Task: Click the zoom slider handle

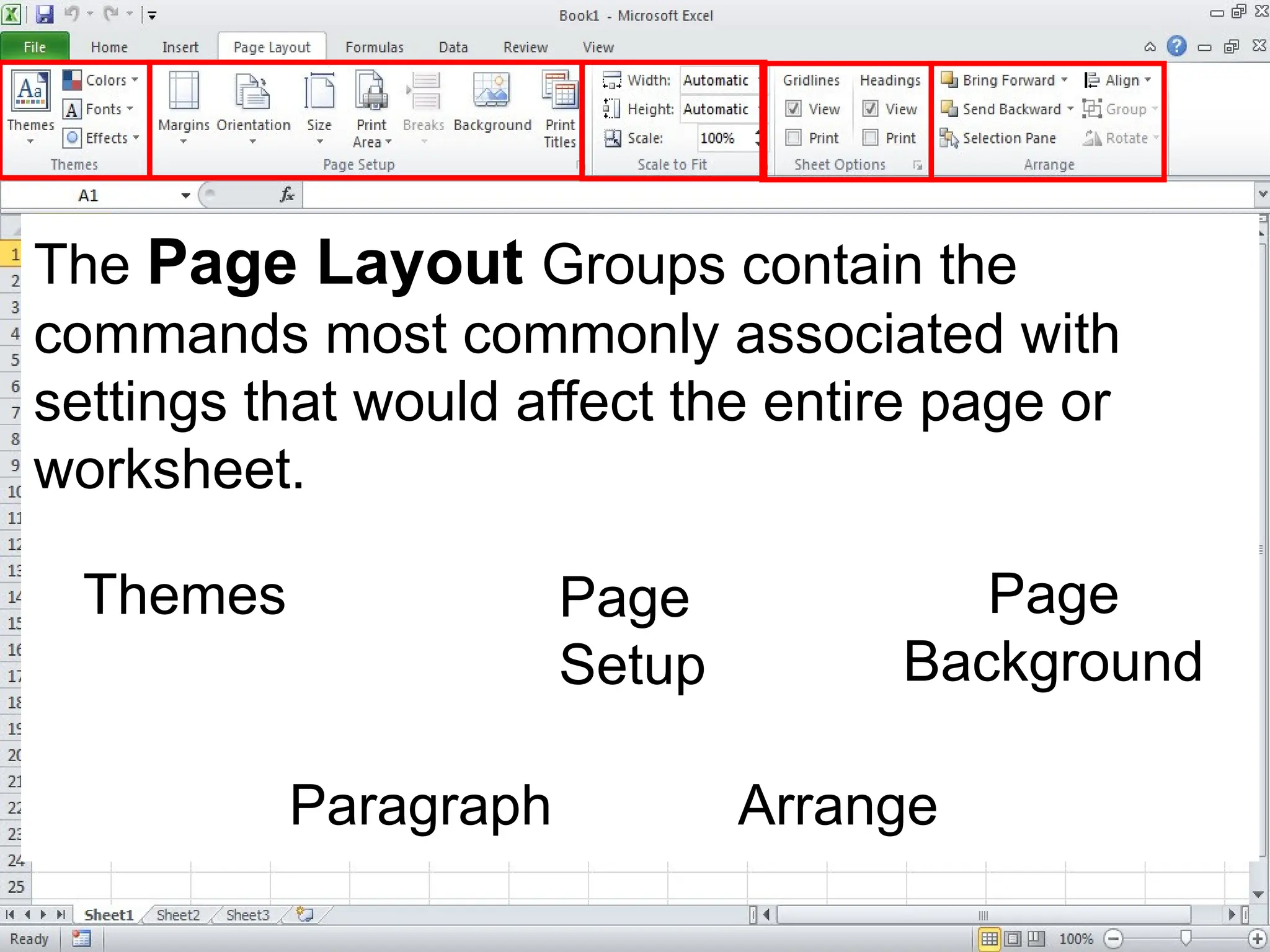Action: pyautogui.click(x=1186, y=938)
